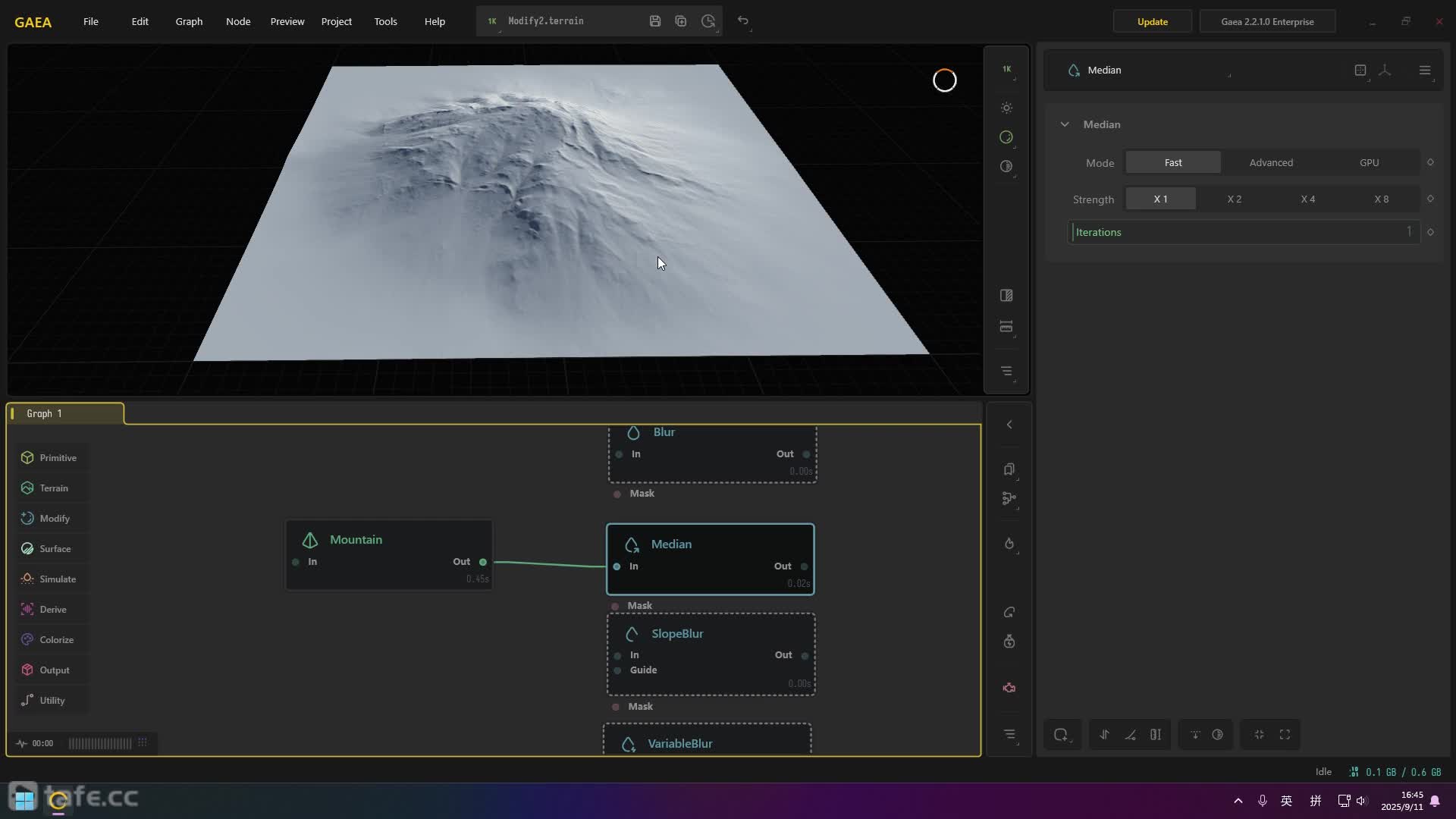Image resolution: width=1456 pixels, height=819 pixels.
Task: Click the Iterations slider field
Action: (1242, 232)
